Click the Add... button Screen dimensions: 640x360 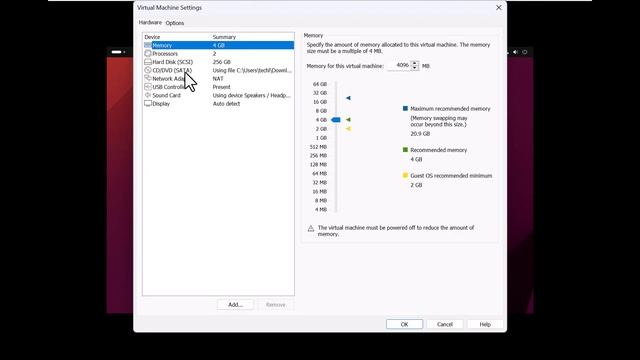pos(235,304)
